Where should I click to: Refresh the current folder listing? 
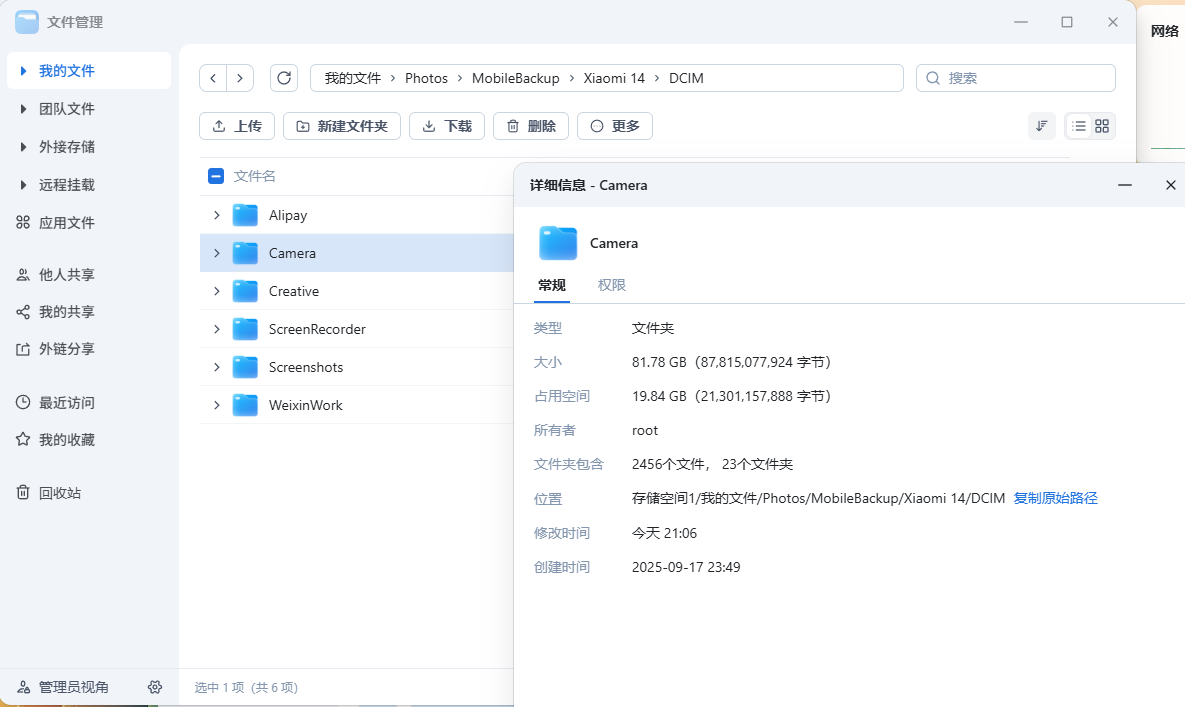(284, 78)
